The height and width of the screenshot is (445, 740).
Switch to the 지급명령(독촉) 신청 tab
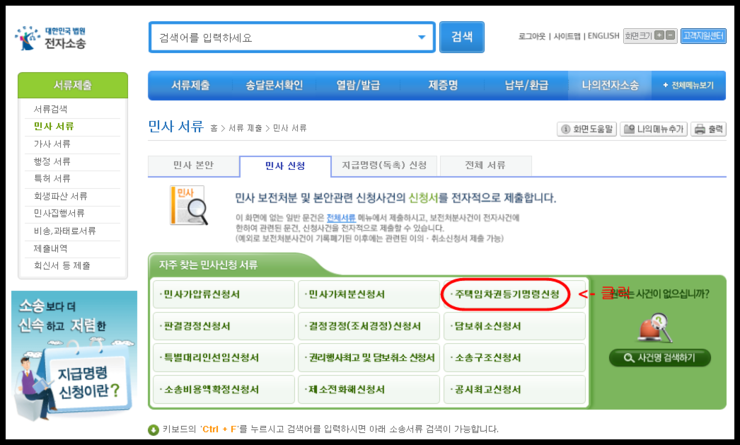384,166
